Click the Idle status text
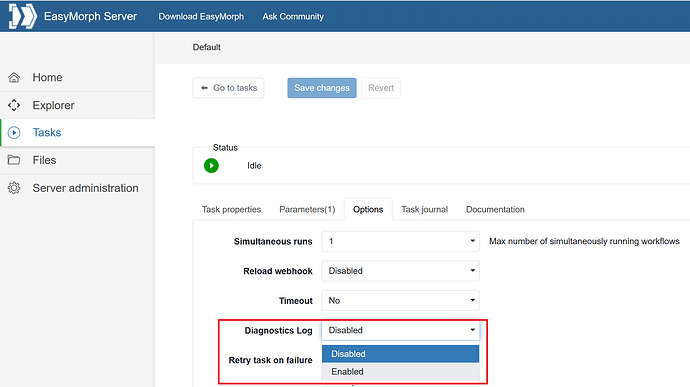The width and height of the screenshot is (690, 387). click(x=254, y=166)
